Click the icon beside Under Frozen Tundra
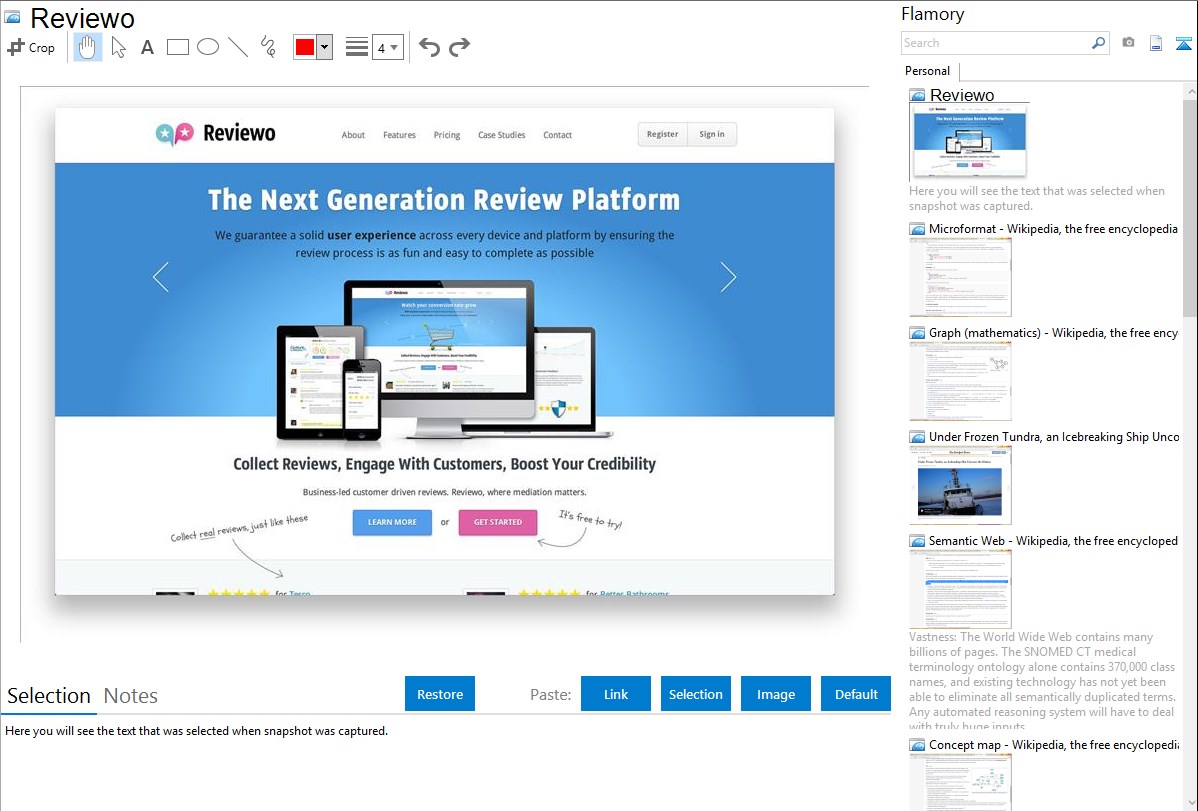This screenshot has height=811, width=1198. pos(917,436)
